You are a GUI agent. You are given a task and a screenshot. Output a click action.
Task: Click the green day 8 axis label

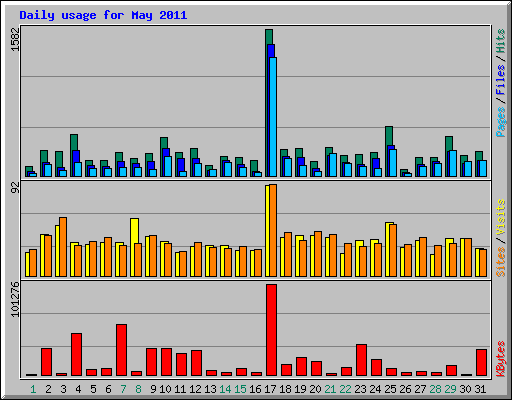point(138,389)
